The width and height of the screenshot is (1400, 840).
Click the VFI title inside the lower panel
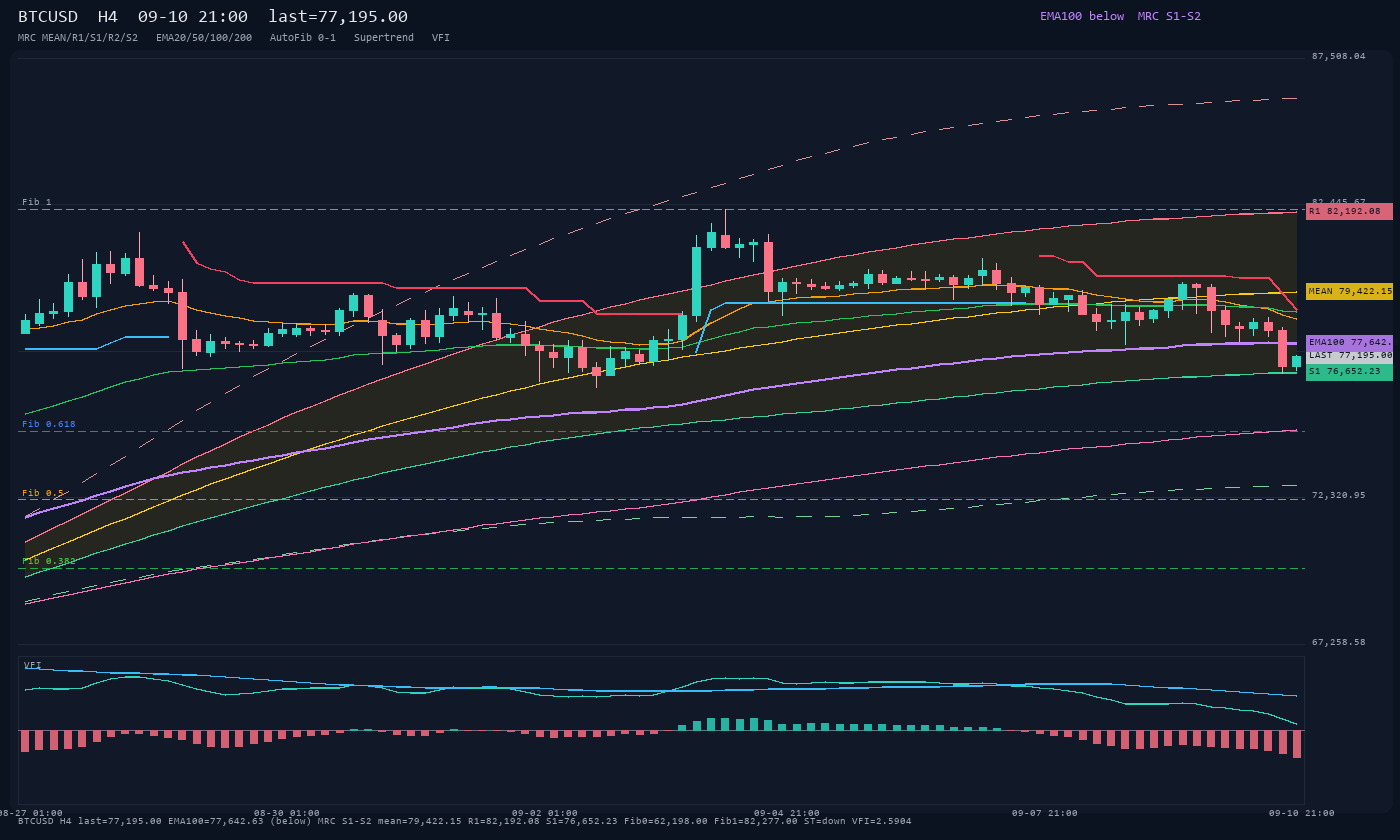(33, 665)
